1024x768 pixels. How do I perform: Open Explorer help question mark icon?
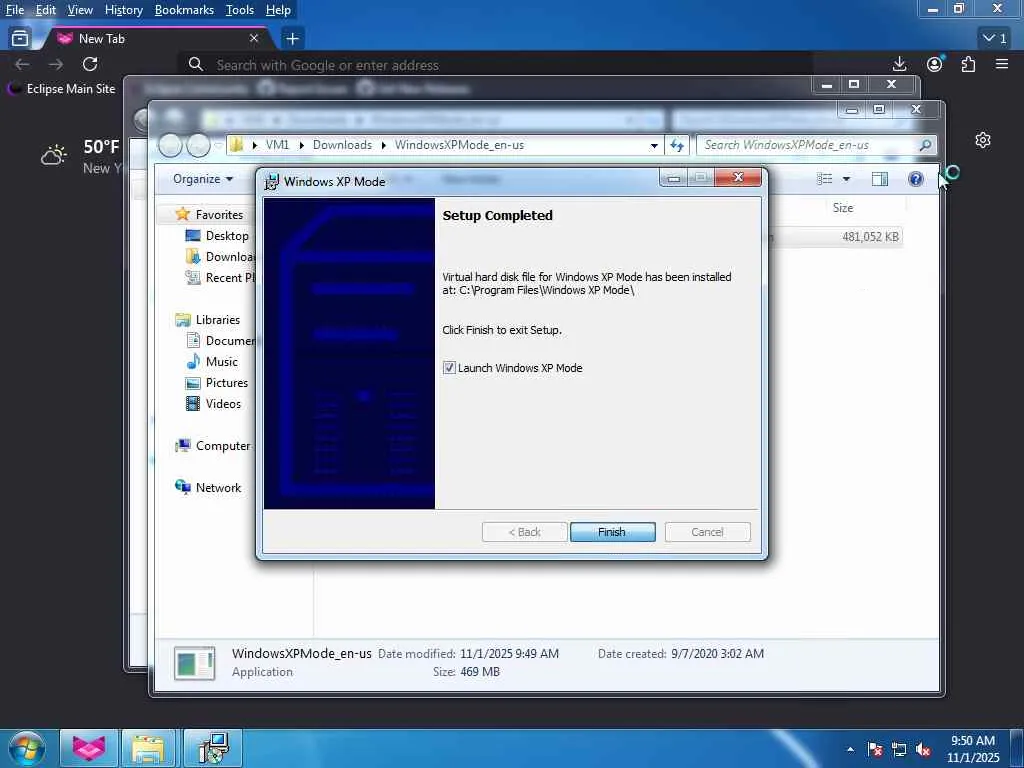[x=916, y=179]
